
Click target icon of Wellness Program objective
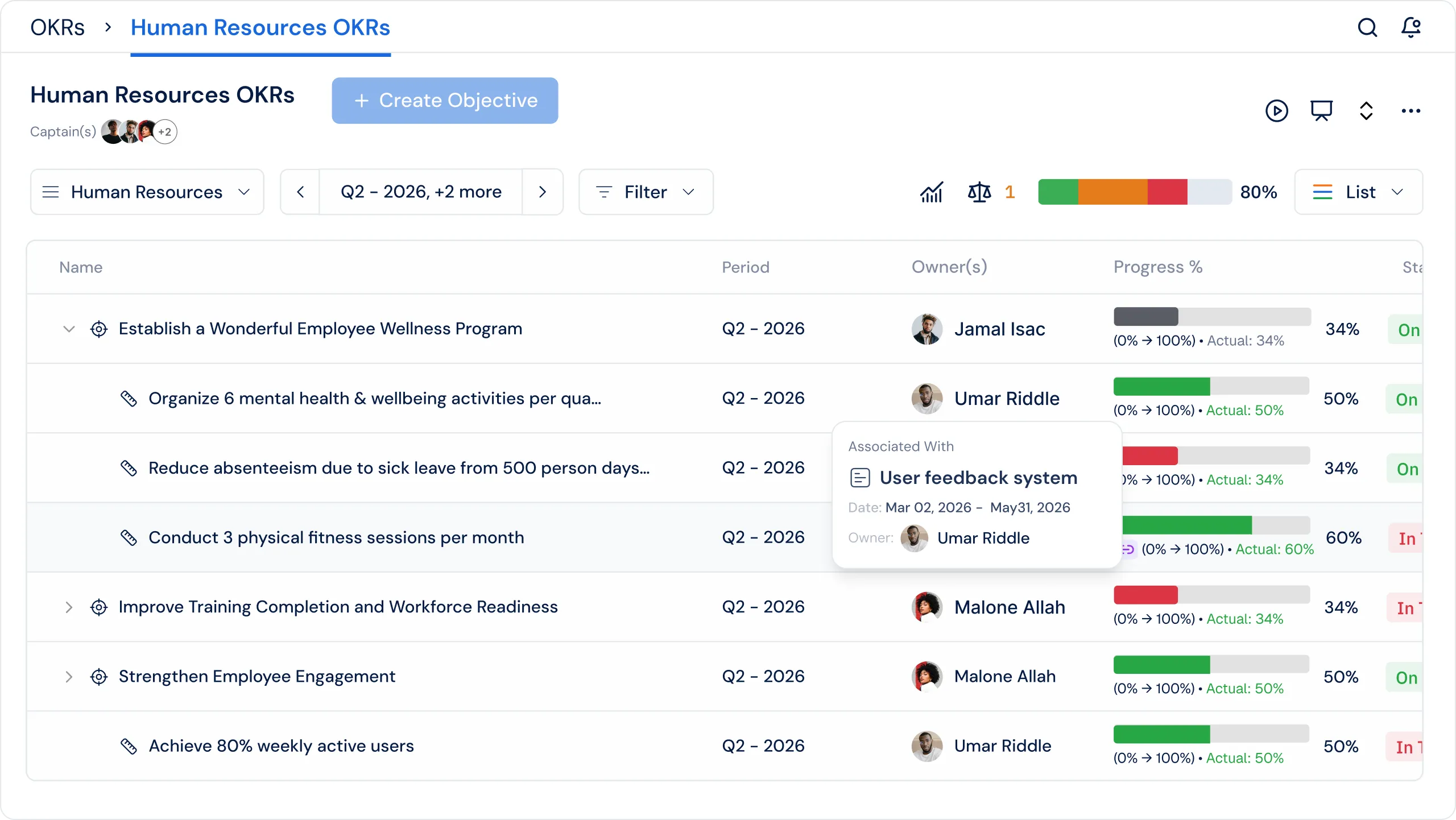(99, 329)
